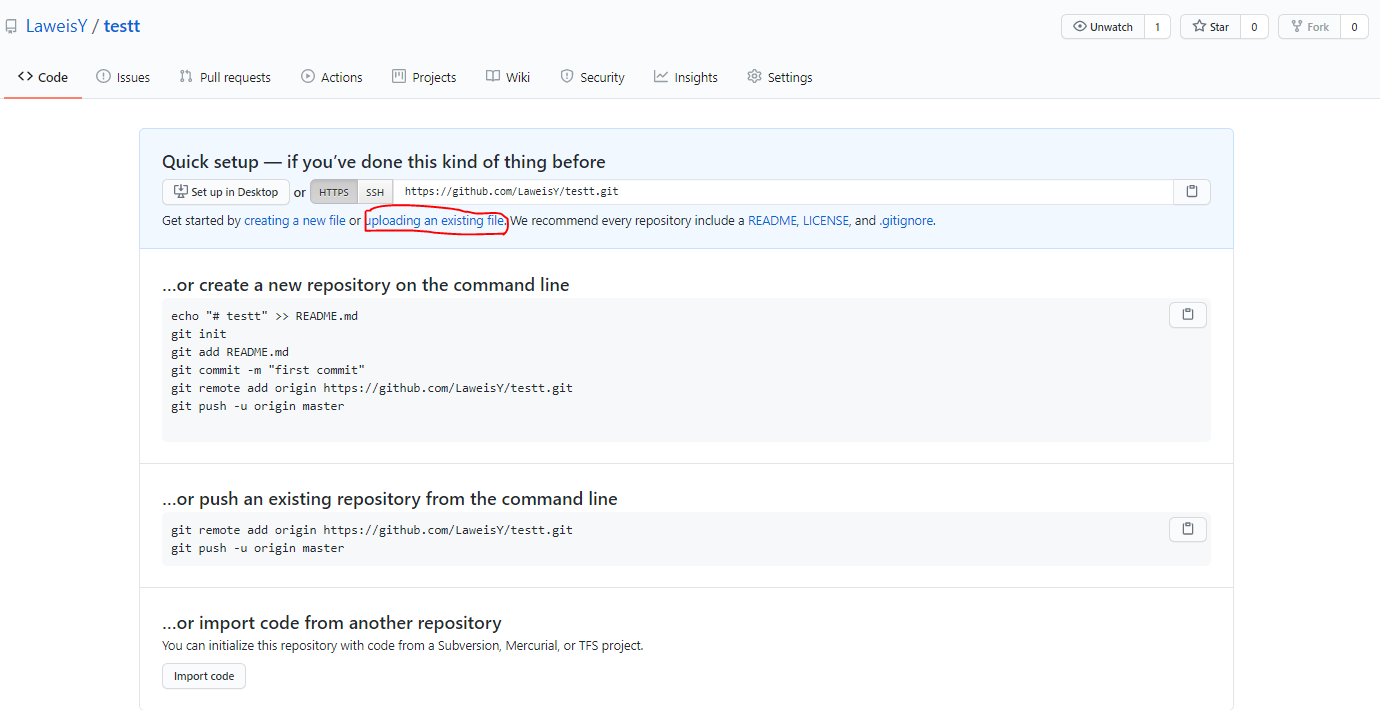This screenshot has width=1380, height=710.
Task: Star the testt repository
Action: pyautogui.click(x=1211, y=27)
